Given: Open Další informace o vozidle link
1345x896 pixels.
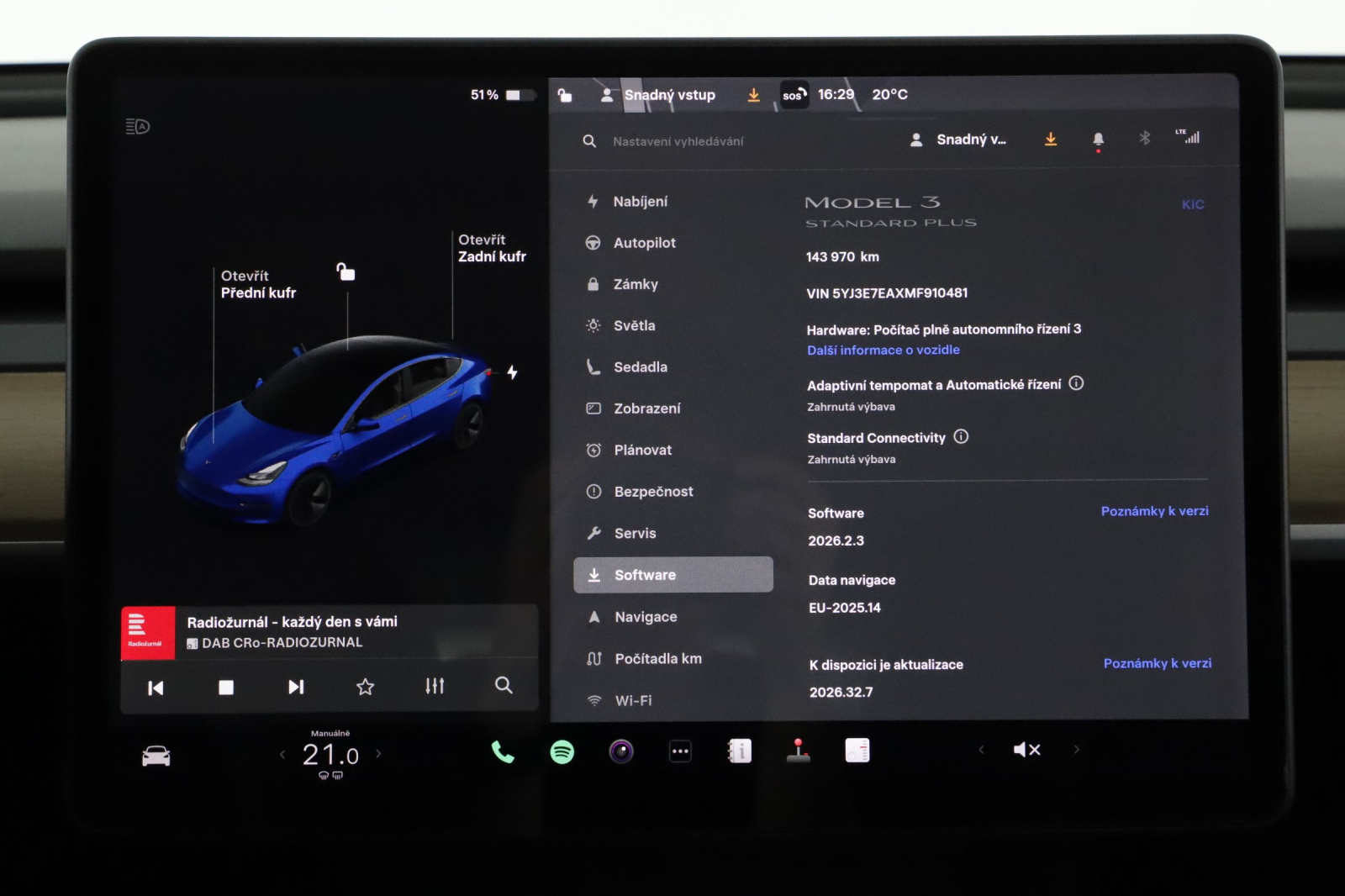Looking at the screenshot, I should (883, 350).
